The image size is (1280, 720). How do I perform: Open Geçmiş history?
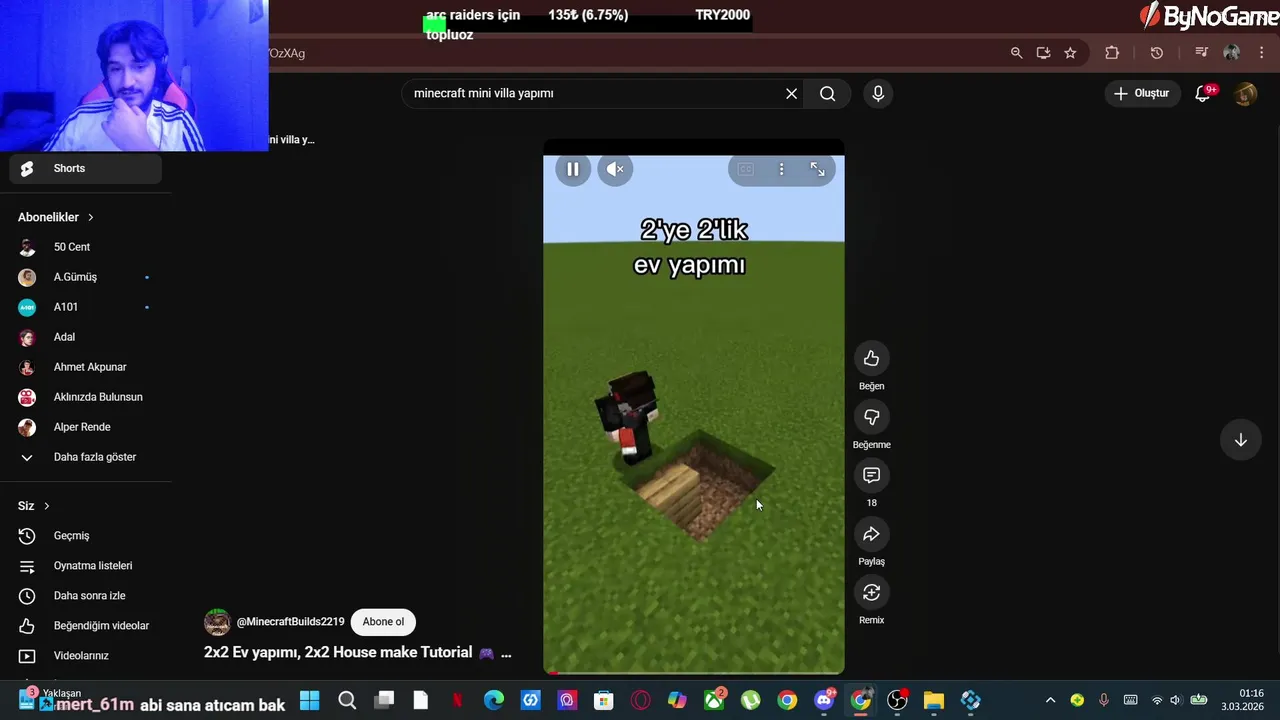click(x=86, y=536)
